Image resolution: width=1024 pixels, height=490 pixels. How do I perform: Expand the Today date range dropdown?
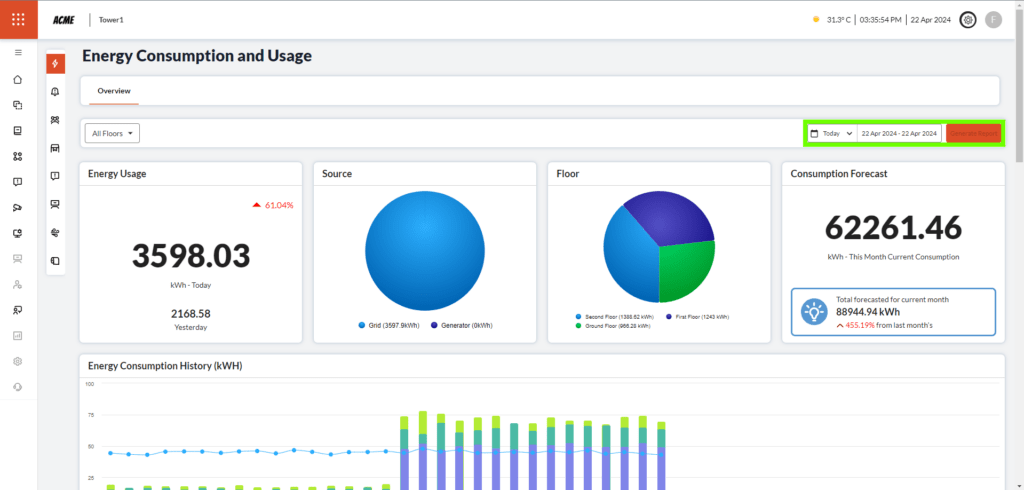click(837, 133)
